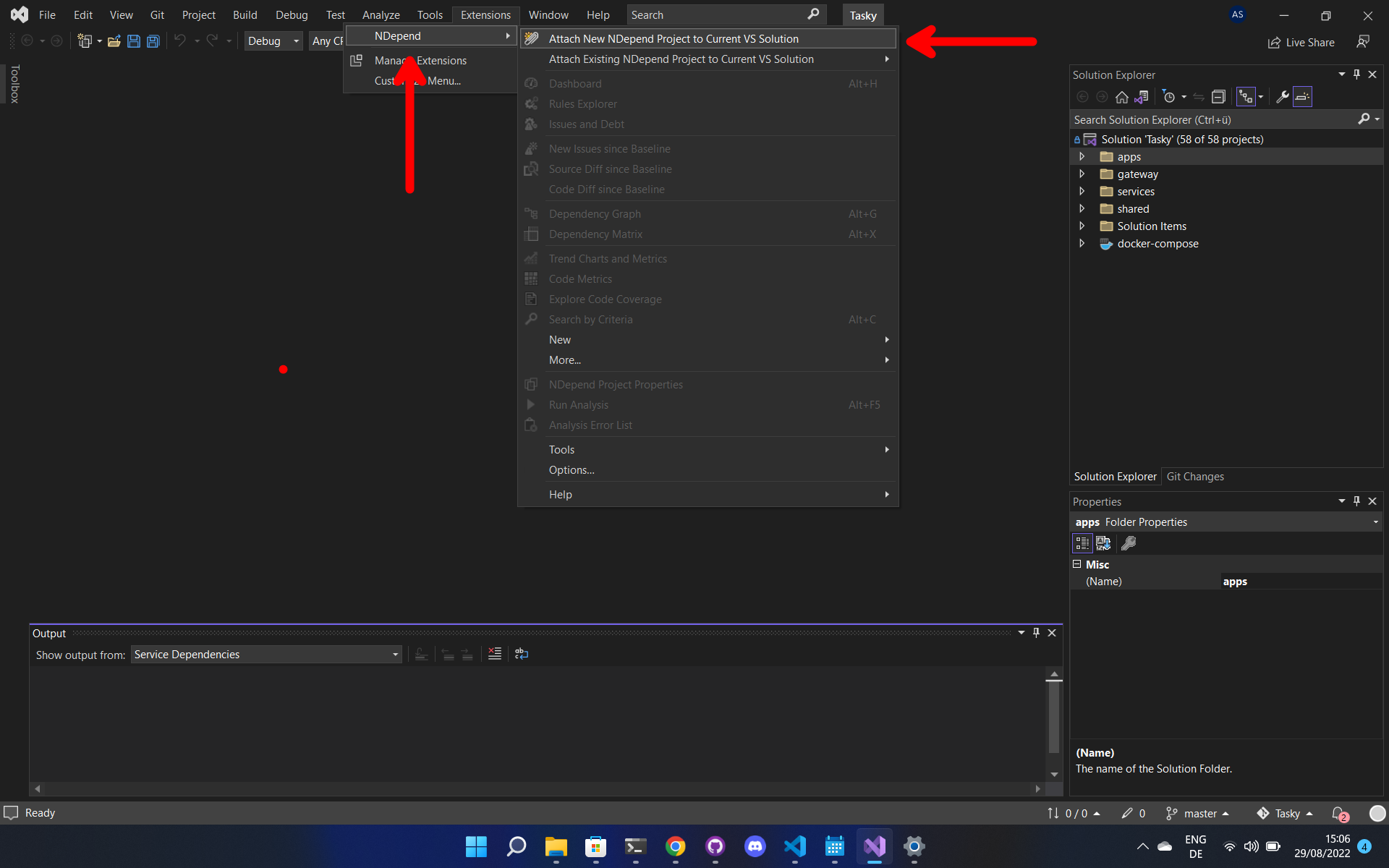The height and width of the screenshot is (868, 1389).
Task: Open Debug configuration dropdown
Action: [273, 41]
